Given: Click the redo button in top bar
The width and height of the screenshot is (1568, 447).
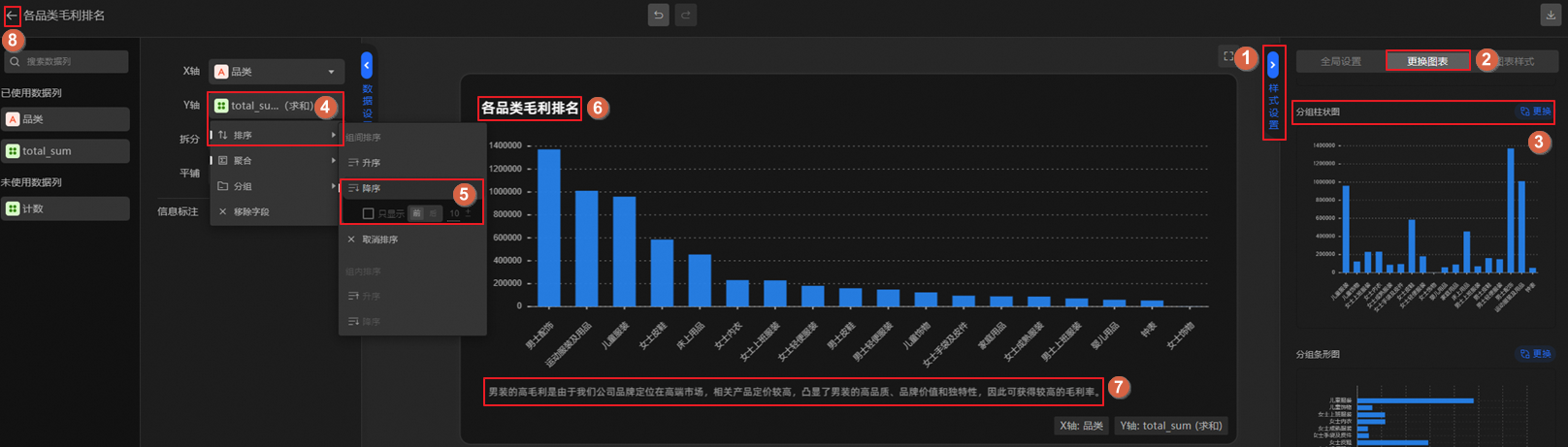Looking at the screenshot, I should click(686, 15).
